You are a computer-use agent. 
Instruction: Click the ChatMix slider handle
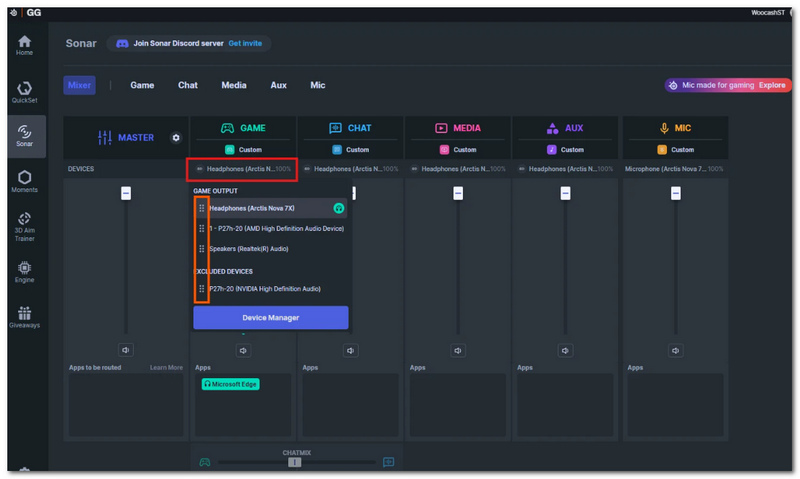pyautogui.click(x=294, y=462)
